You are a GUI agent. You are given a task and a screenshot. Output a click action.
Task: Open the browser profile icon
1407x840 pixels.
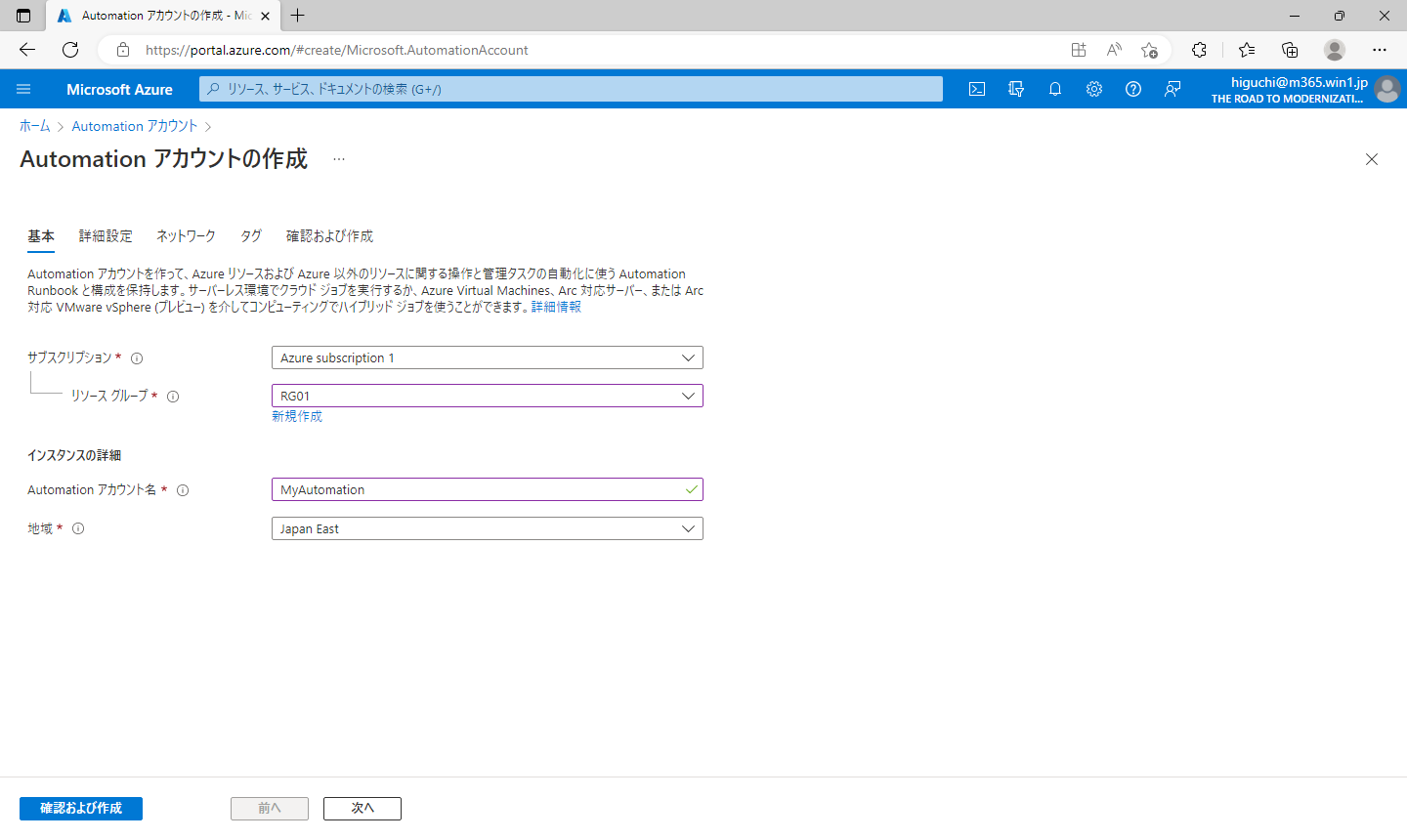(x=1335, y=50)
